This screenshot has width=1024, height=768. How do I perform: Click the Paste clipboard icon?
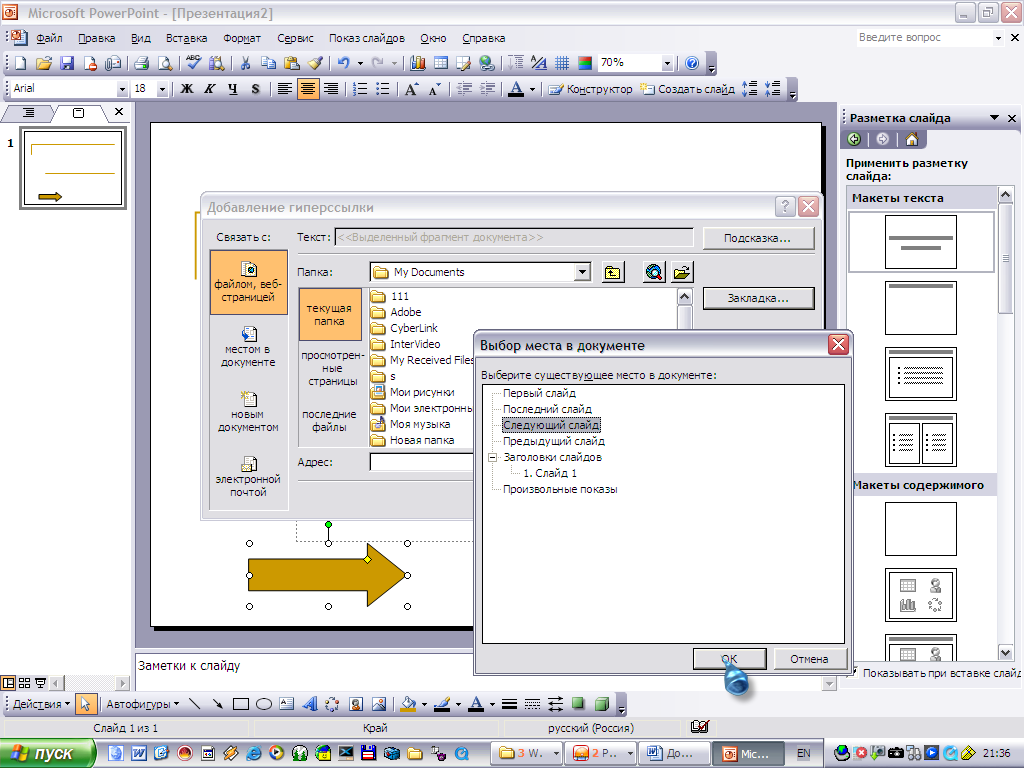click(x=292, y=63)
